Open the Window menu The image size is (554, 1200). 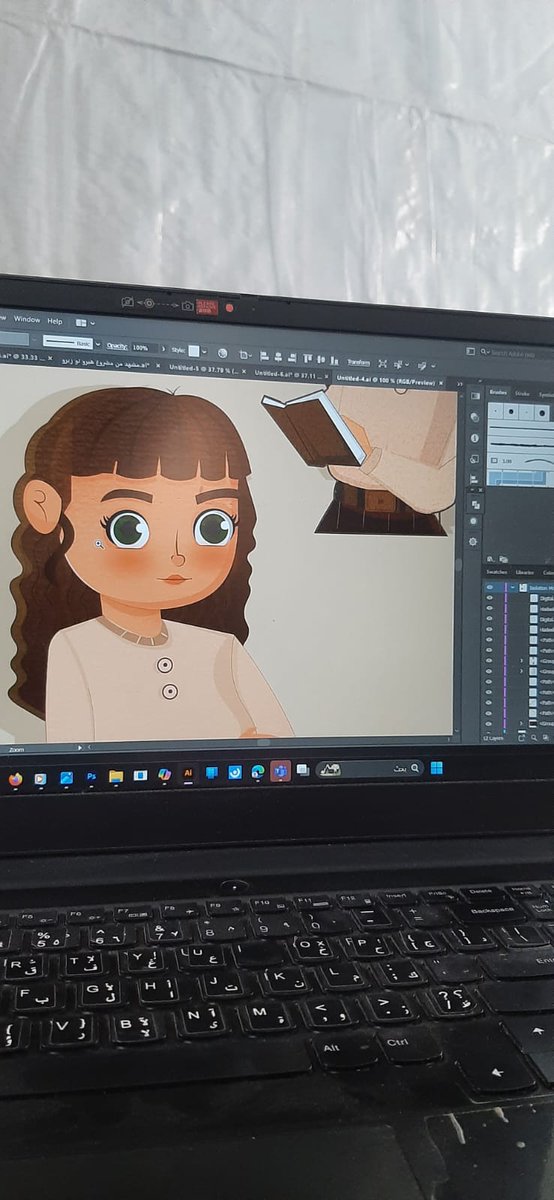27,320
